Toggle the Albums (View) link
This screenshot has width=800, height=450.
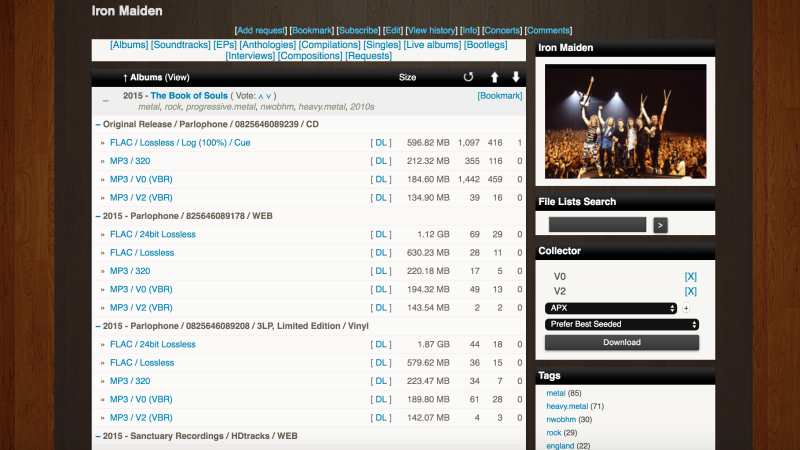(x=177, y=78)
